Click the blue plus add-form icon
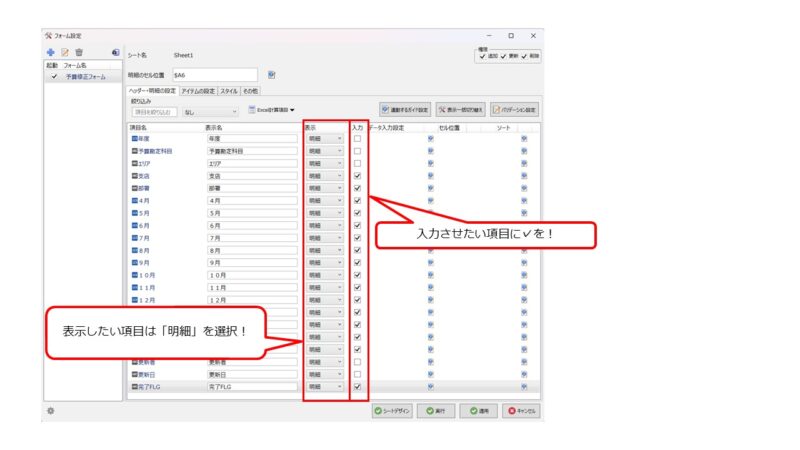This screenshot has height=450, width=800. click(50, 52)
